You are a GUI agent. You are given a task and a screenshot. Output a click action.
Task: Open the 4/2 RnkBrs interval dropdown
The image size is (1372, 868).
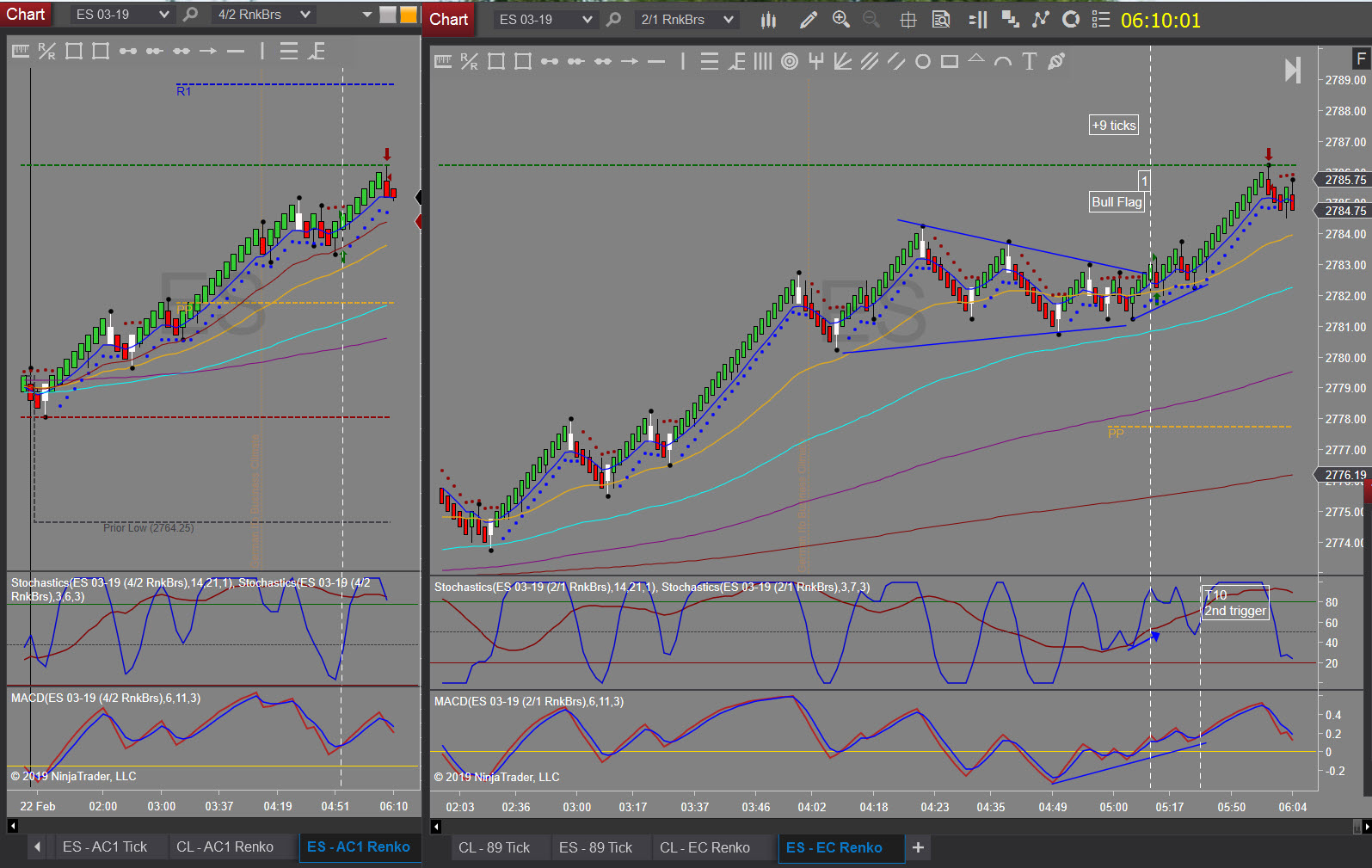click(x=263, y=15)
